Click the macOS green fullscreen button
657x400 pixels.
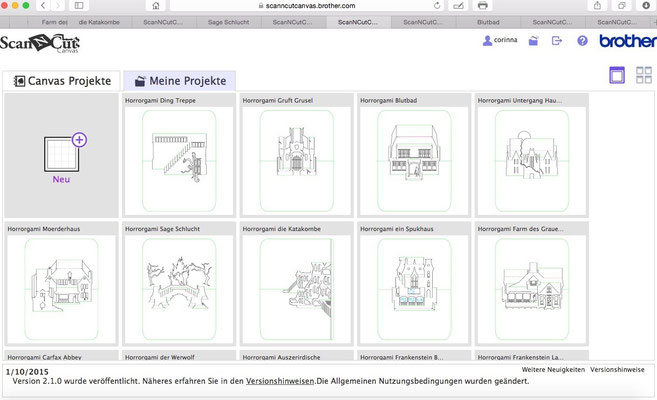pyautogui.click(x=26, y=5)
